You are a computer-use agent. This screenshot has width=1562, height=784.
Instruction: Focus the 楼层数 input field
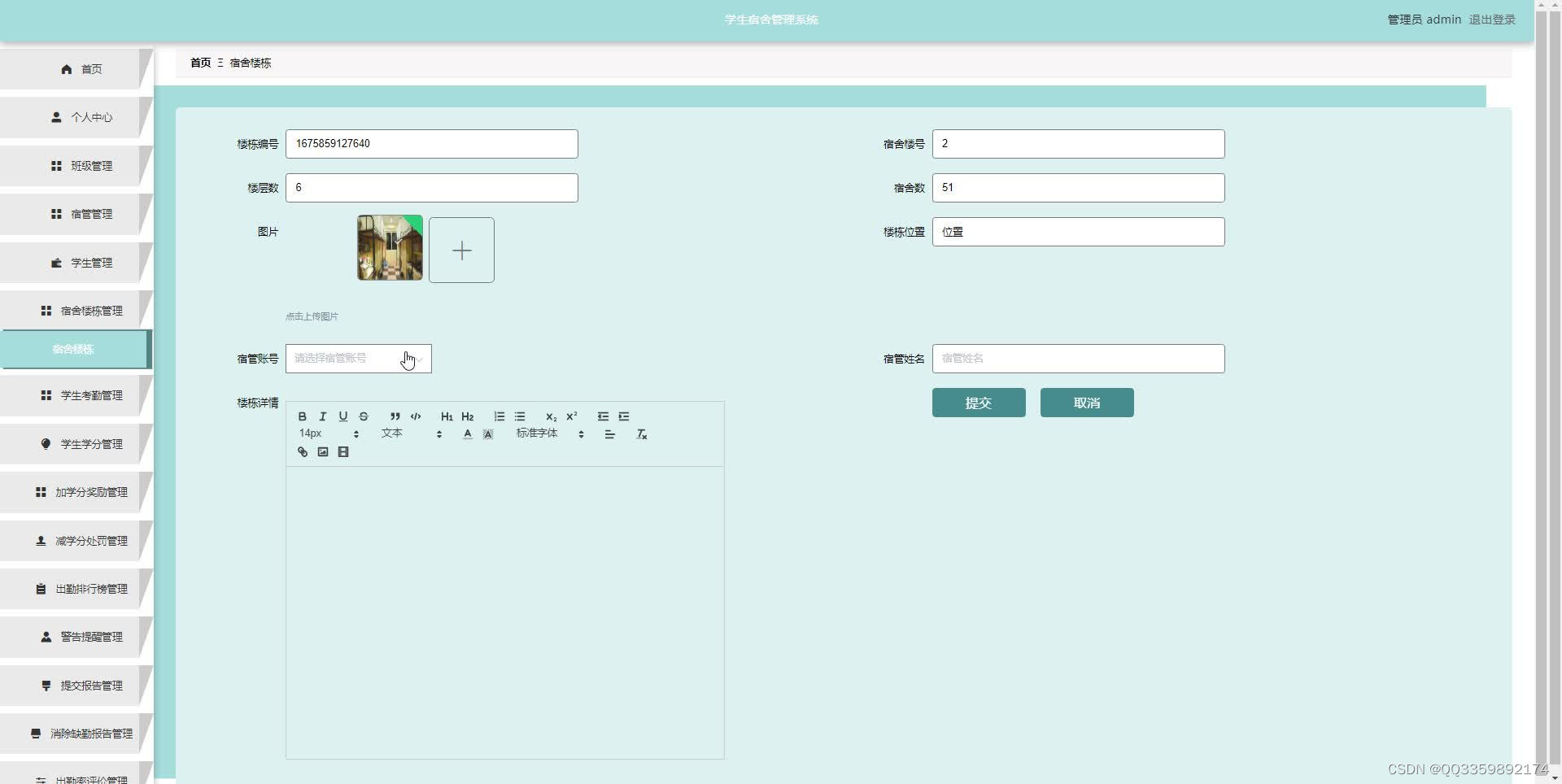432,188
